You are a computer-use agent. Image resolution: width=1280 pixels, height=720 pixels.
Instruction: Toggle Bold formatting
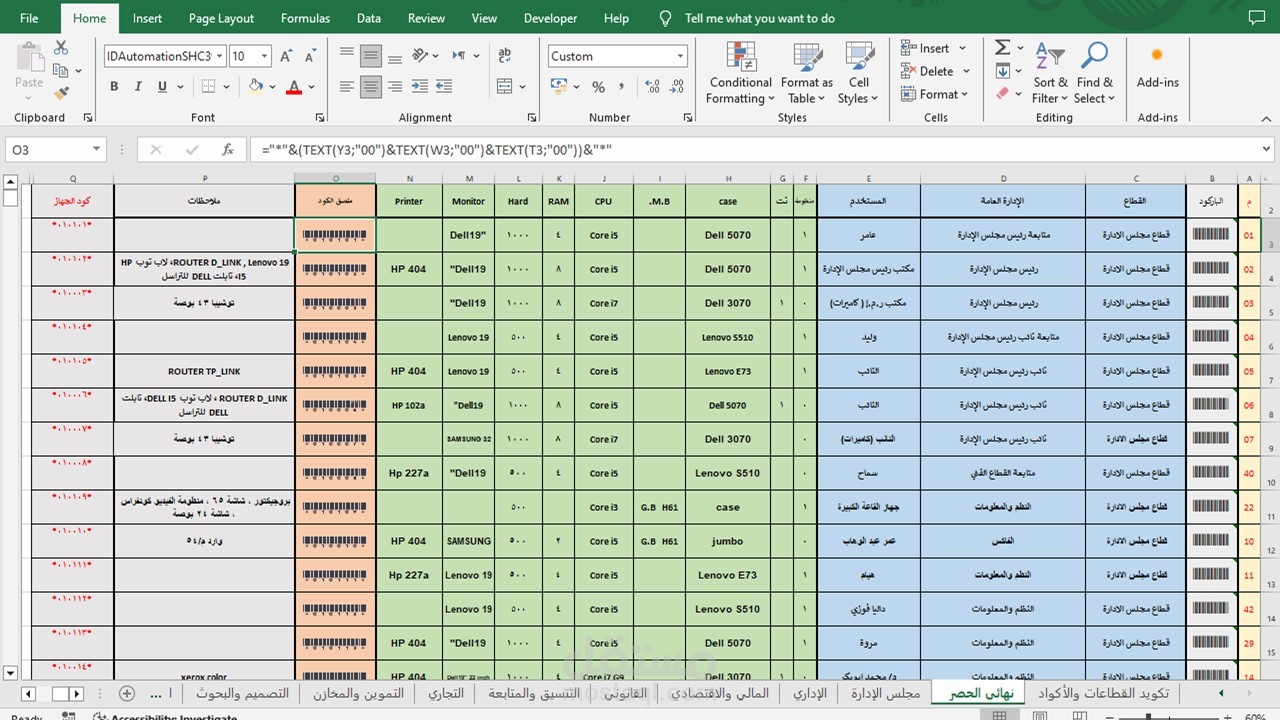[114, 87]
